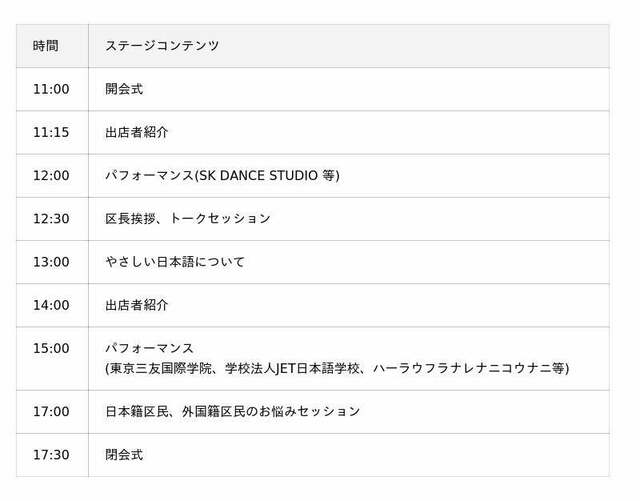Select the 15:00 time cell

tap(51, 348)
